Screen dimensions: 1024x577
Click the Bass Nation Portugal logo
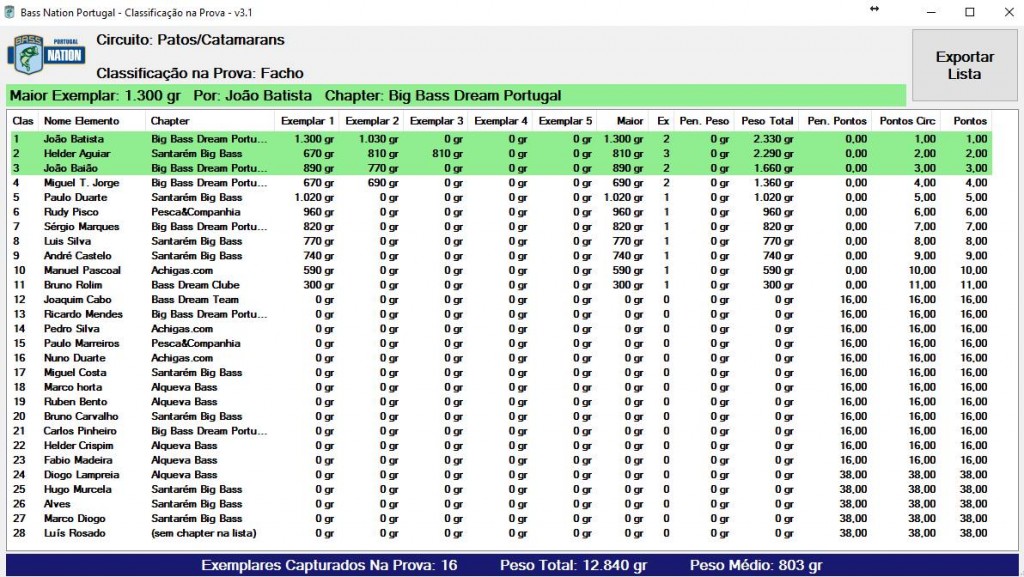click(46, 55)
